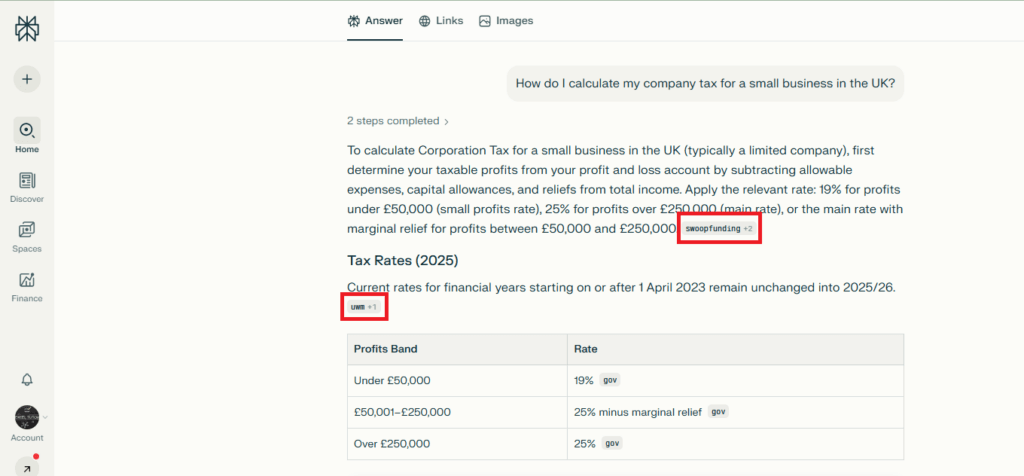Image resolution: width=1024 pixels, height=476 pixels.
Task: Open gov citation in Over £250,000 row
Action: (612, 443)
